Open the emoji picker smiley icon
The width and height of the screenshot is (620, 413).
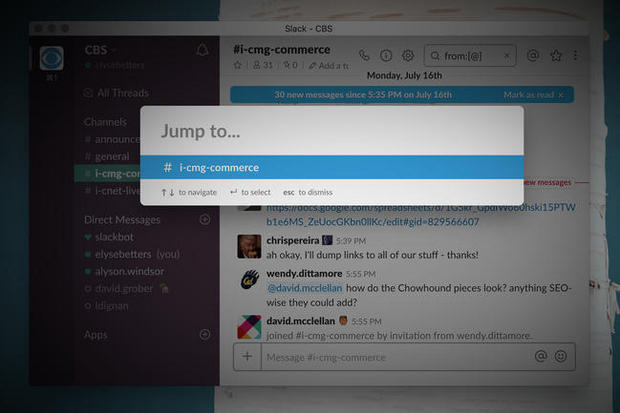[x=560, y=356]
